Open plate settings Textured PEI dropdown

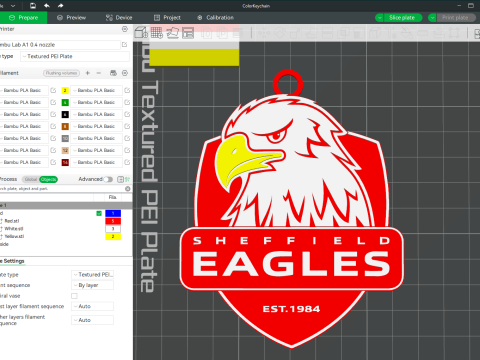coord(92,275)
